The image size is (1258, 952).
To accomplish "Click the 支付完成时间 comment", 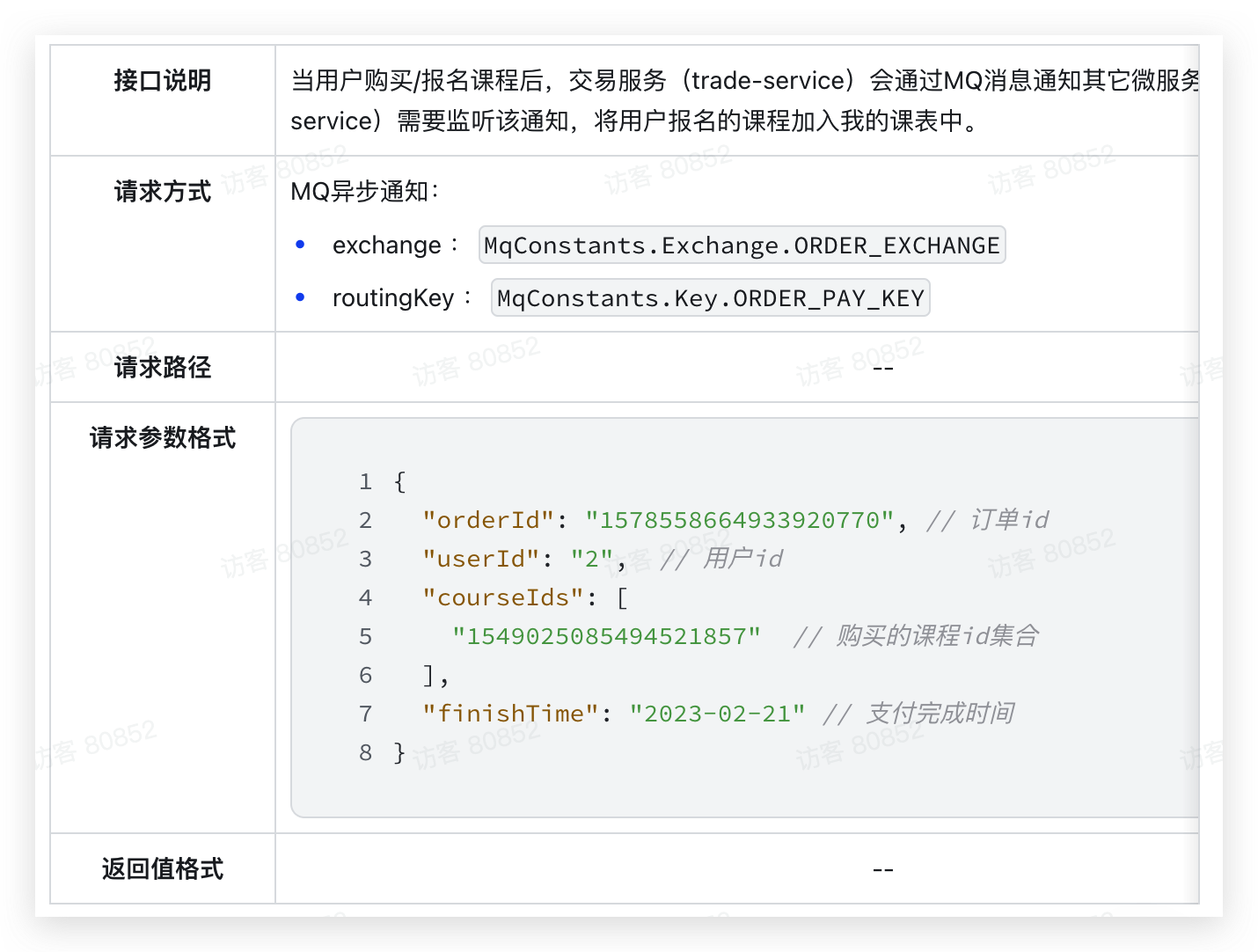I will 918,714.
